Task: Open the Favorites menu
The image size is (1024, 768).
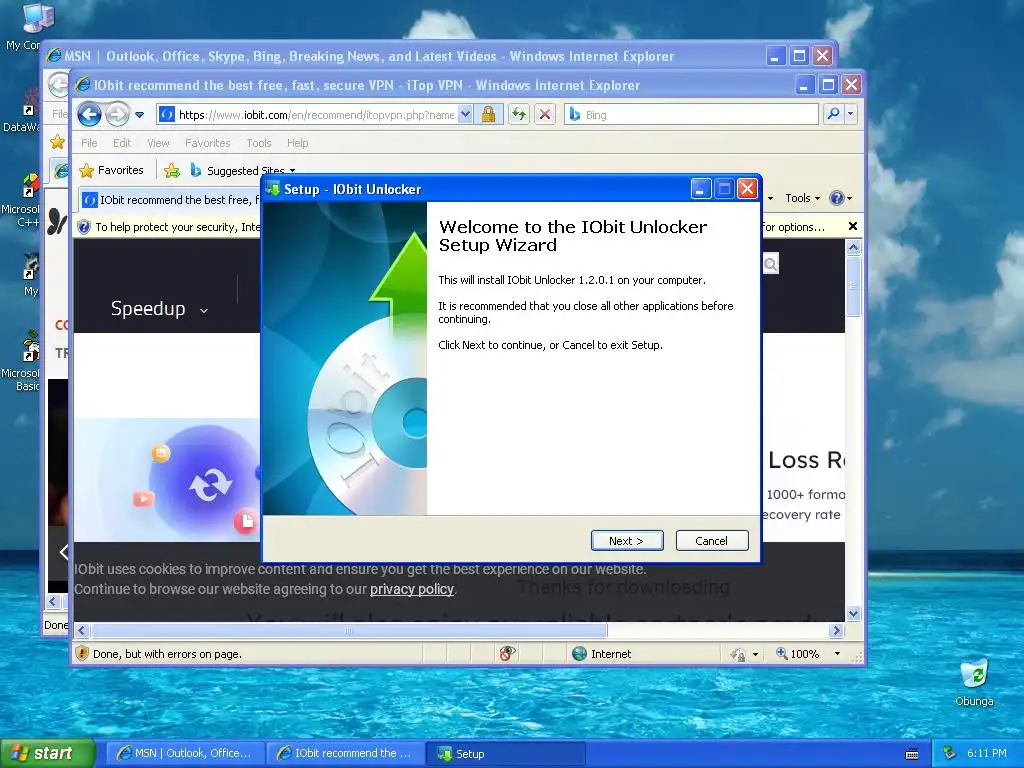Action: 208,143
